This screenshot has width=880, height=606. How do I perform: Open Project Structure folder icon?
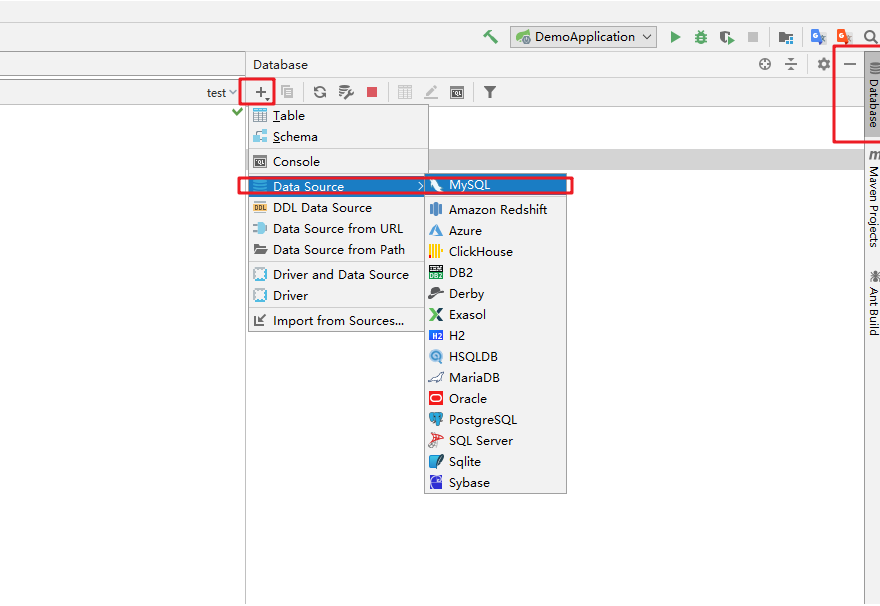coord(786,38)
